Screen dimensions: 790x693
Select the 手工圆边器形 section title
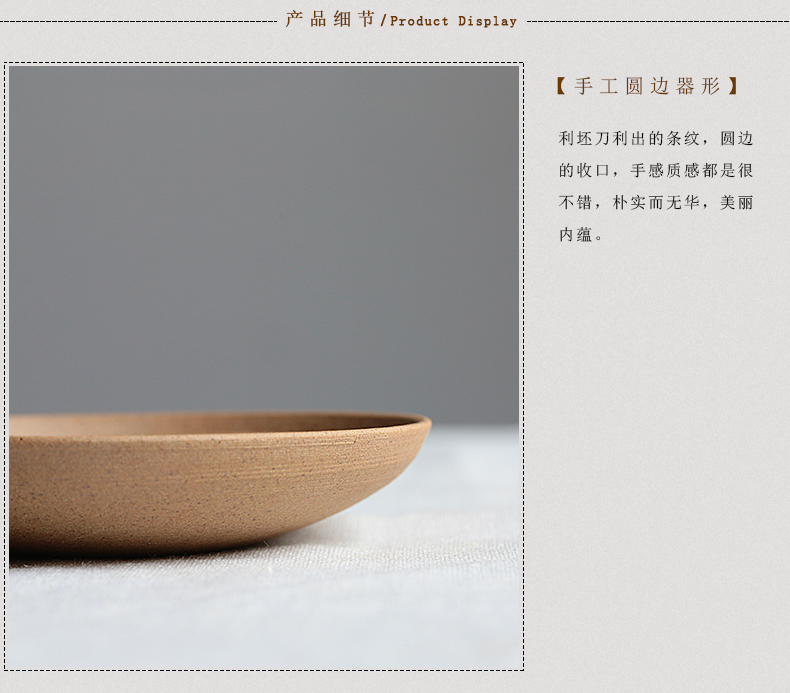coord(647,86)
